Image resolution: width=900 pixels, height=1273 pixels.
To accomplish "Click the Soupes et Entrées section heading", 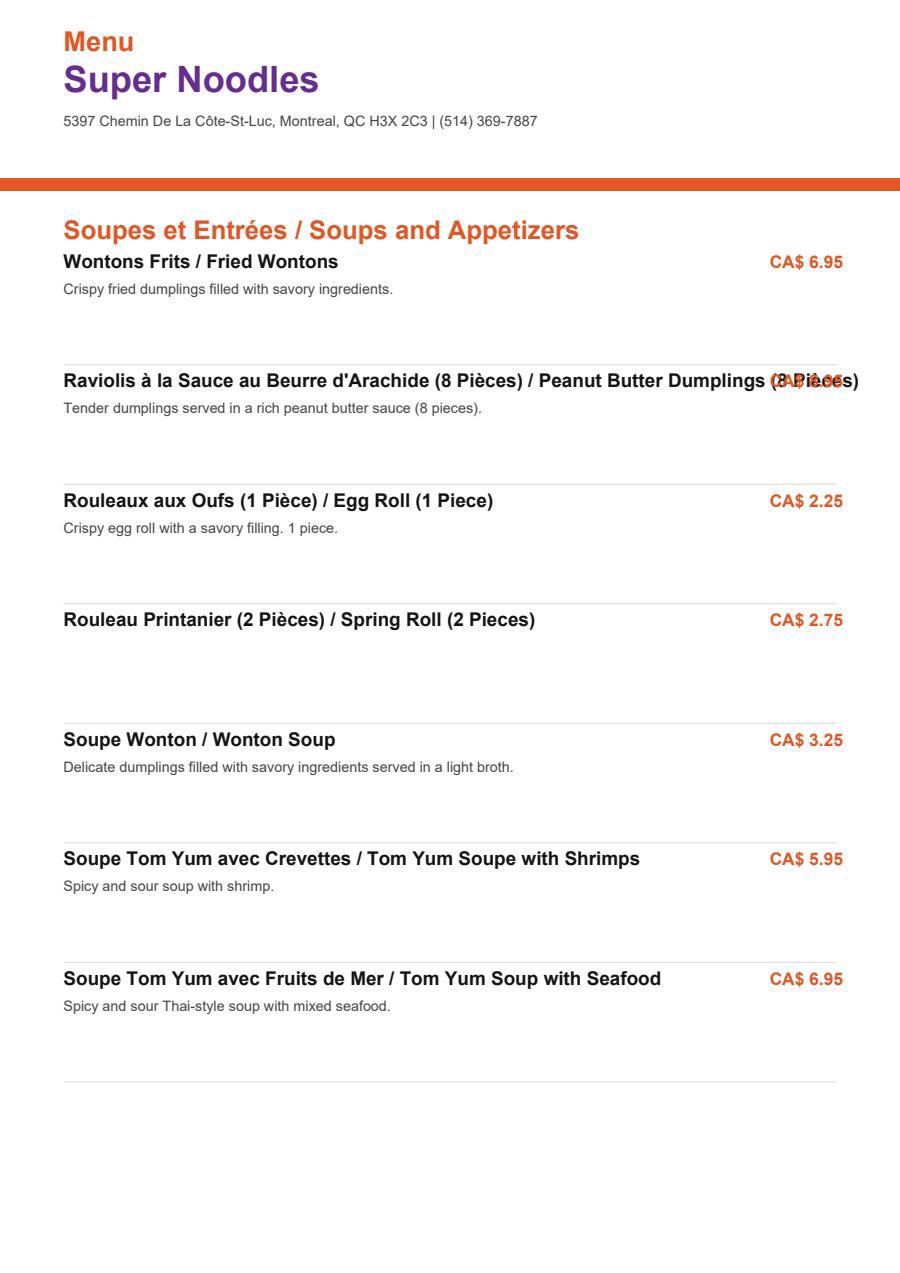I will [x=321, y=230].
